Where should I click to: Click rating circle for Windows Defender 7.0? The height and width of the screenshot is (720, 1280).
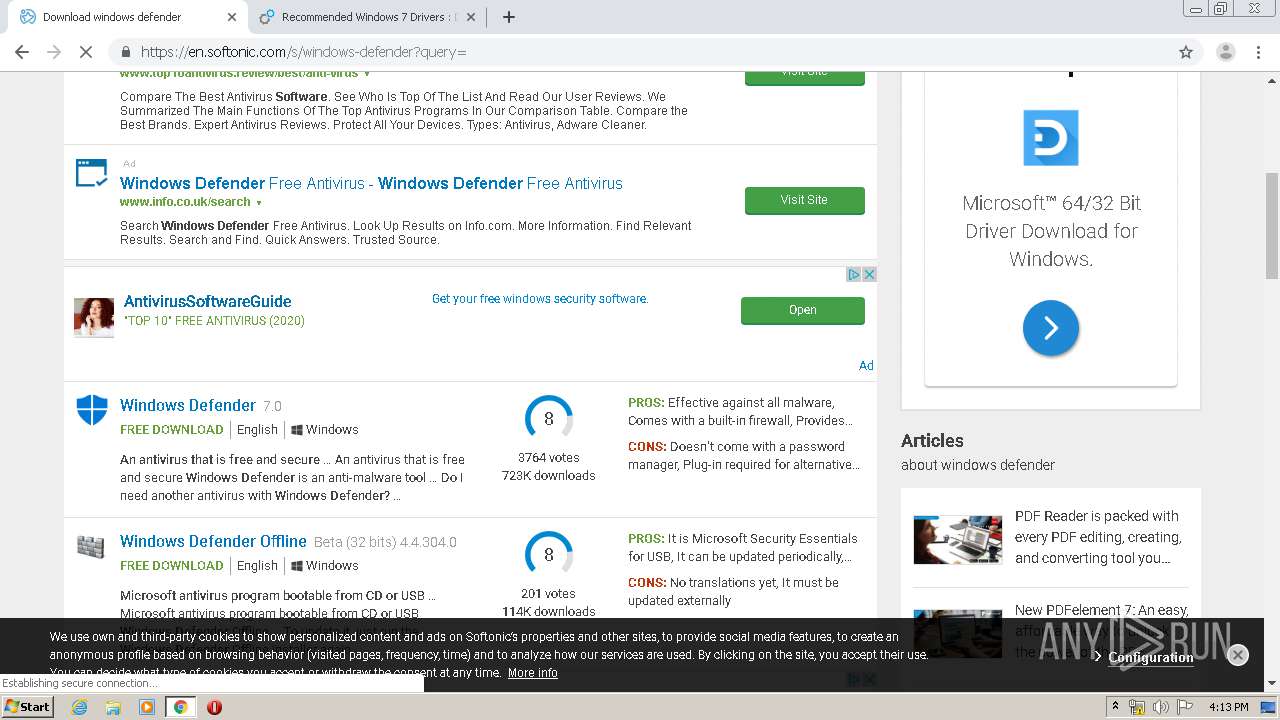[548, 419]
